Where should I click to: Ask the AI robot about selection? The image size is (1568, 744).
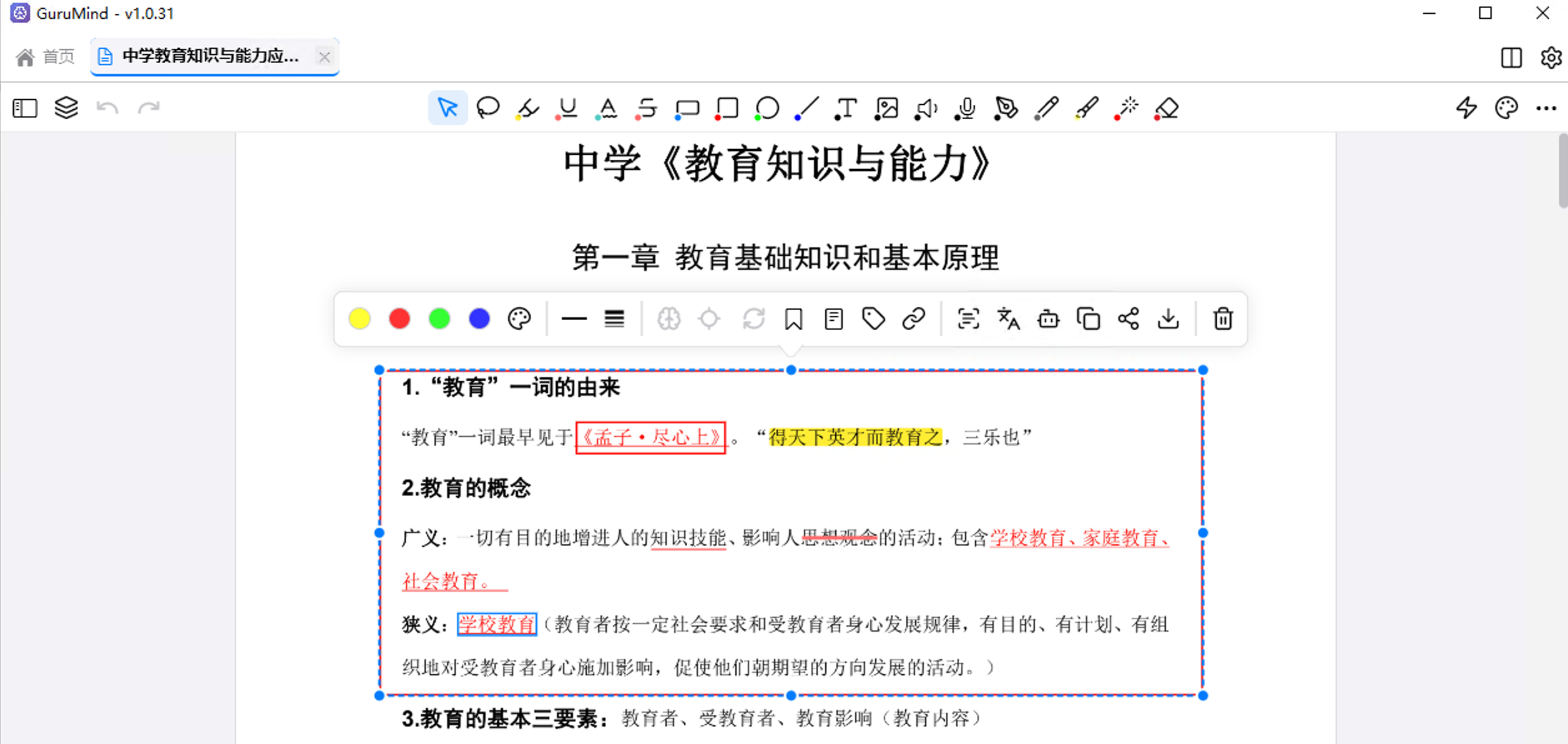coord(1048,319)
